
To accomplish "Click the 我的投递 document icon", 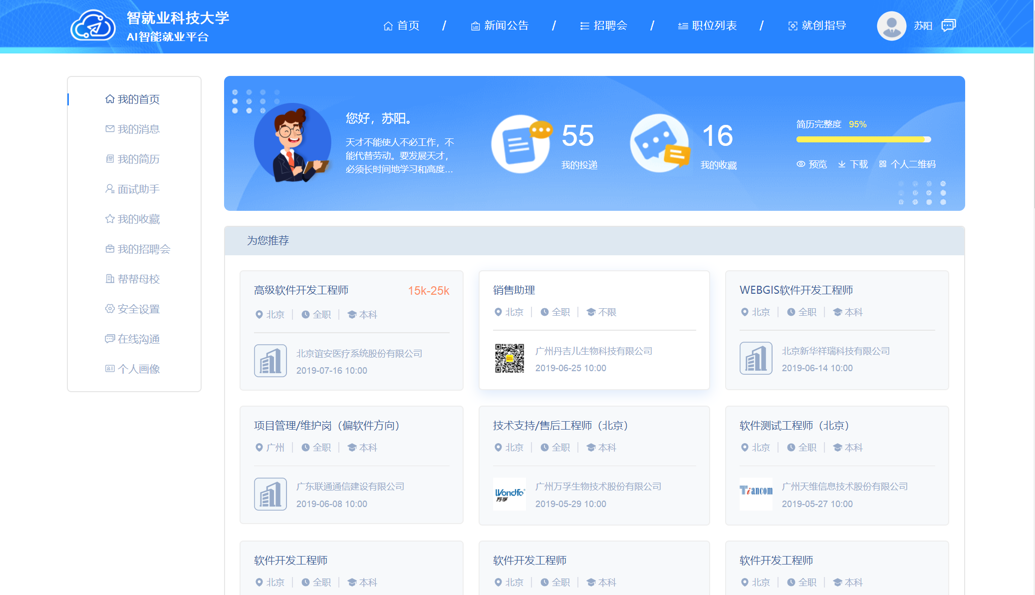I will (x=520, y=144).
